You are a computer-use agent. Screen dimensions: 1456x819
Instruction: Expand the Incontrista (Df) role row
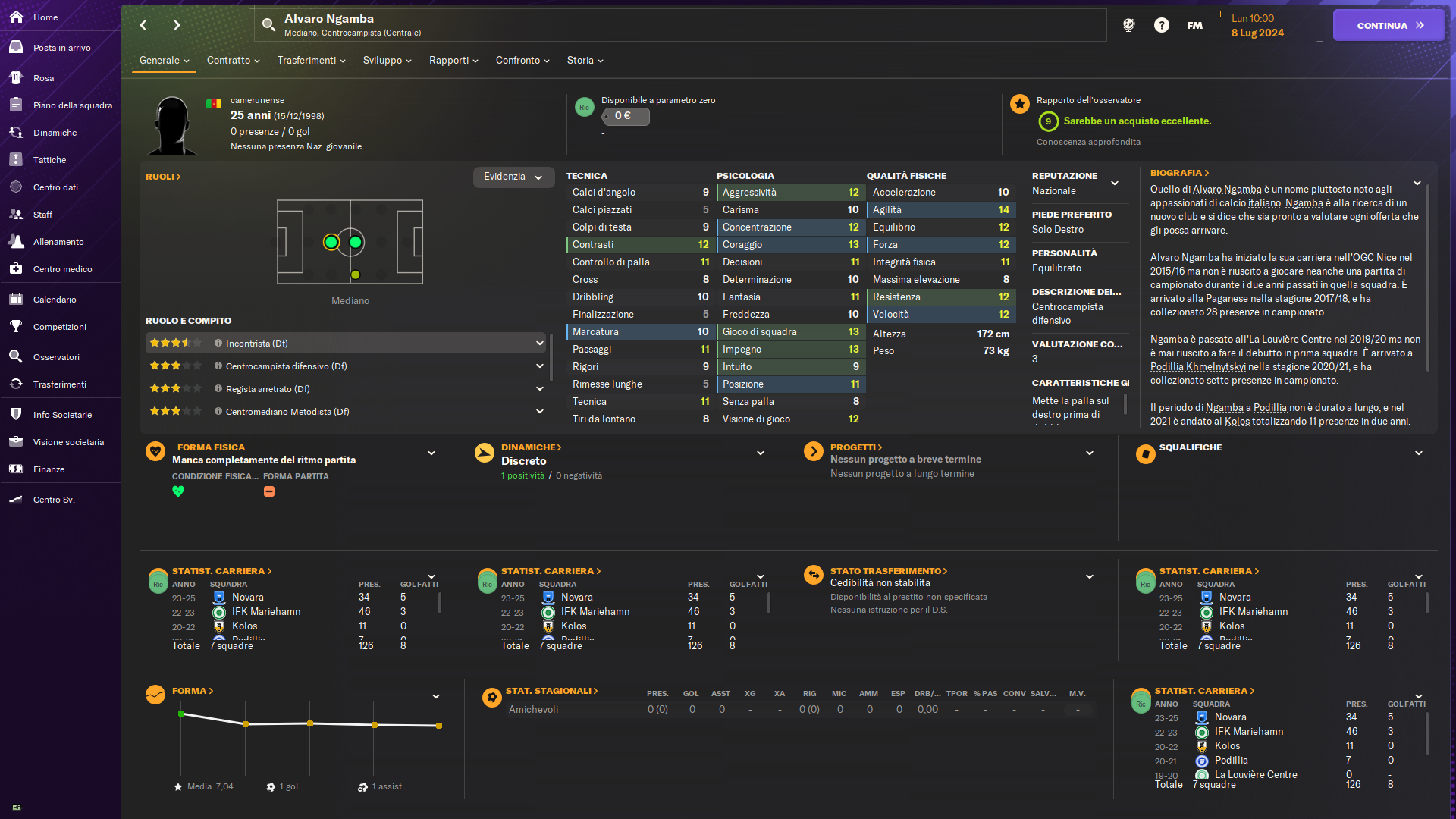pyautogui.click(x=539, y=344)
